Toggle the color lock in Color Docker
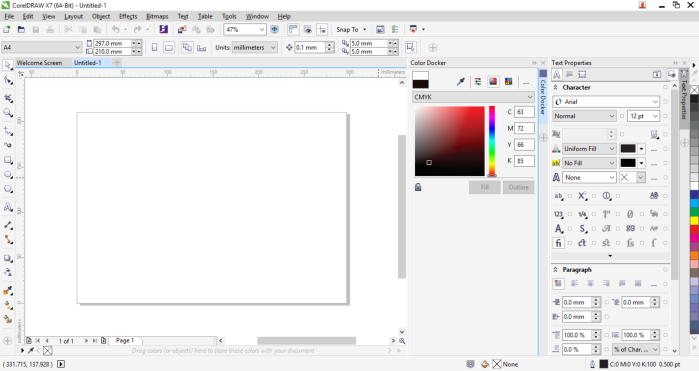The width and height of the screenshot is (699, 371). pyautogui.click(x=418, y=187)
